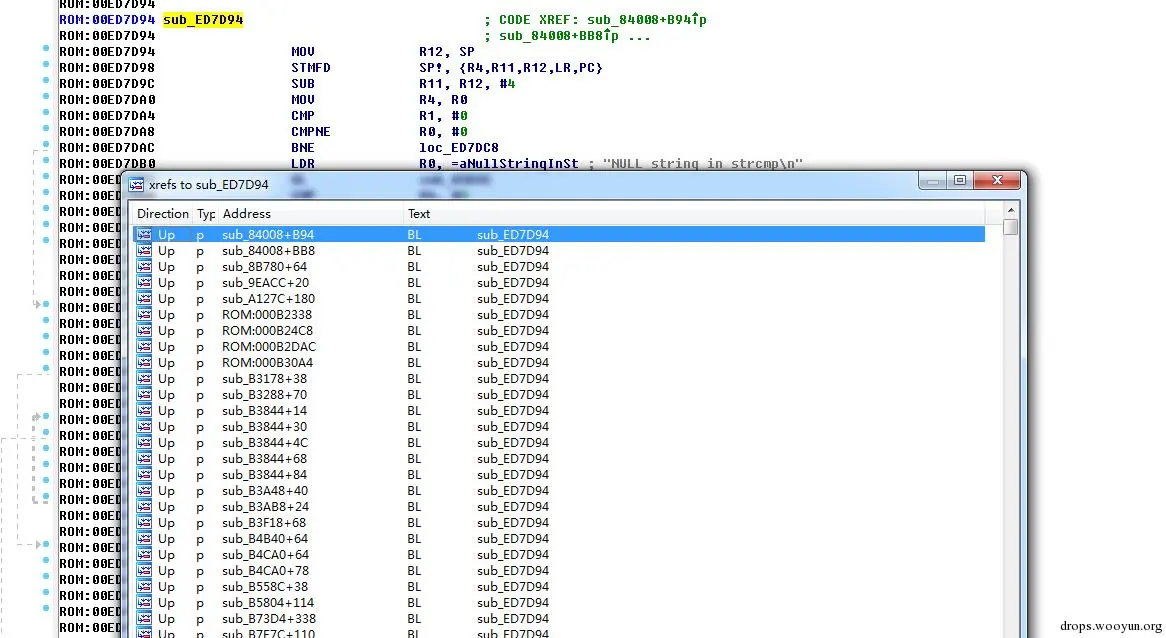The width and height of the screenshot is (1166, 638).
Task: Click the xref icon in ROM:000B30A4 row
Action: [x=144, y=362]
